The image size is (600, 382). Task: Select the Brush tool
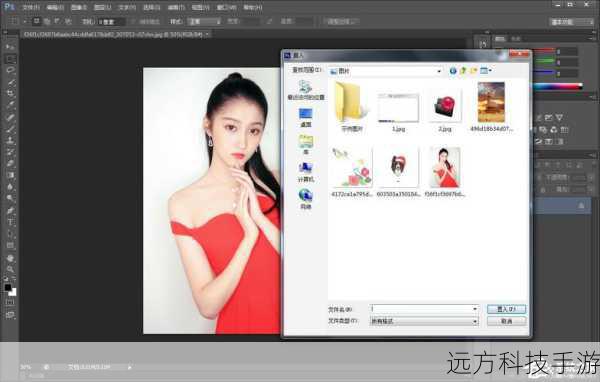pos(10,129)
